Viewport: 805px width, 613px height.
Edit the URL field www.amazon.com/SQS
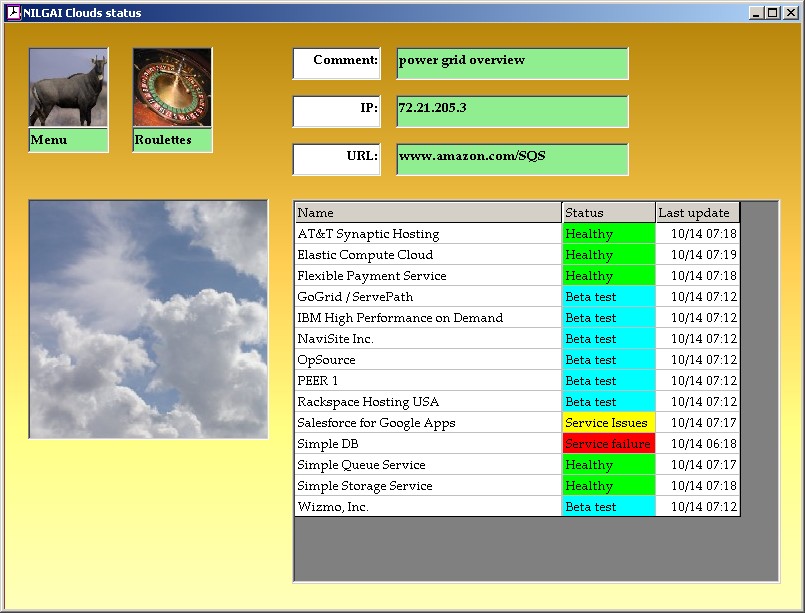[512, 159]
